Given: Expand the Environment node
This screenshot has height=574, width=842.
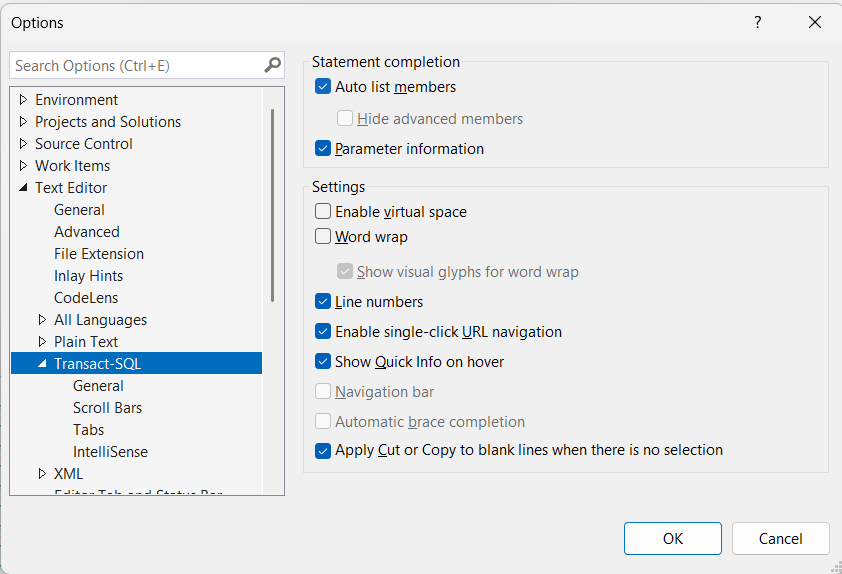Looking at the screenshot, I should (x=23, y=99).
